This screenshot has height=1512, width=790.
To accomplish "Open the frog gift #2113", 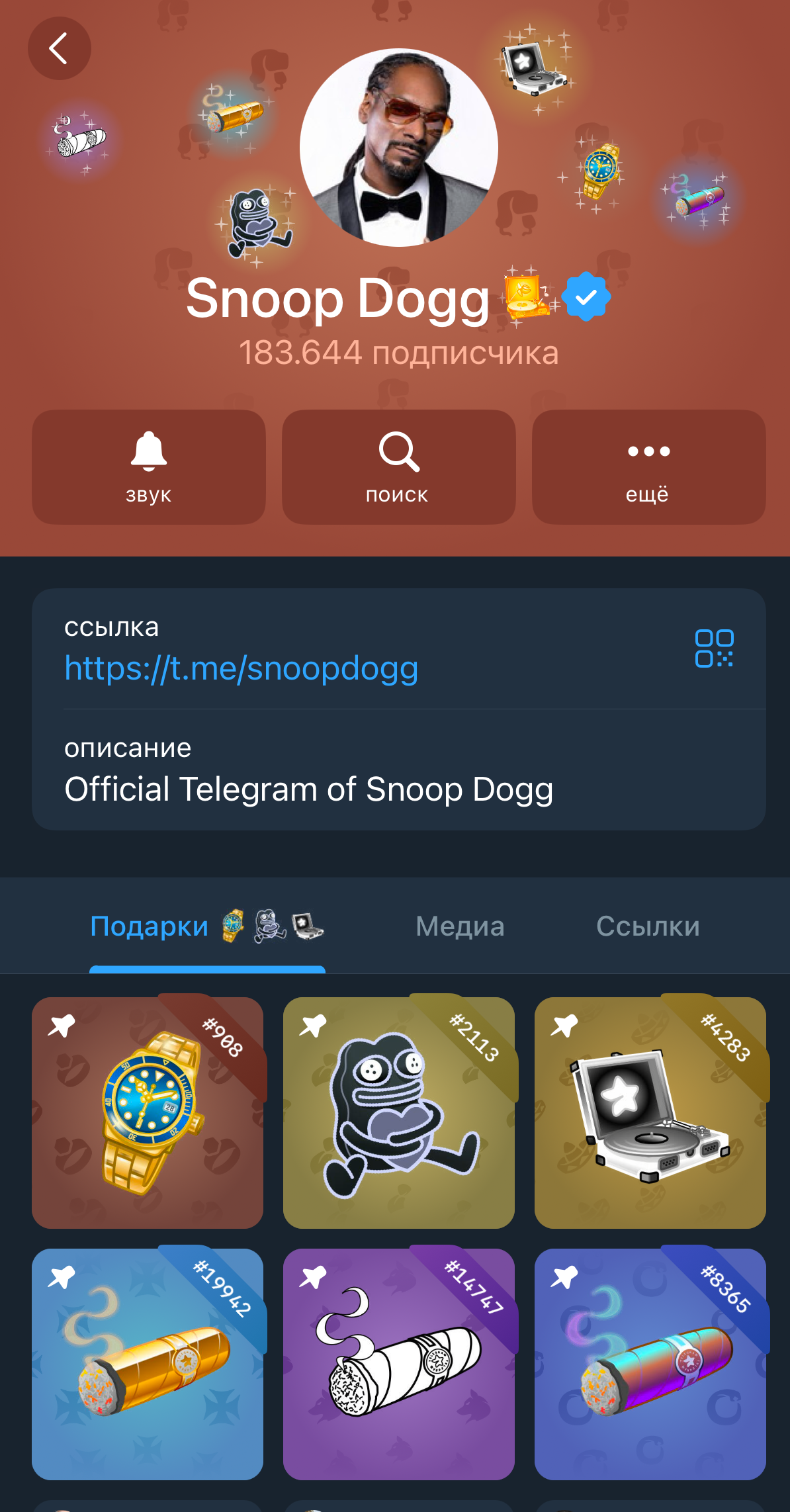I will tap(399, 1113).
